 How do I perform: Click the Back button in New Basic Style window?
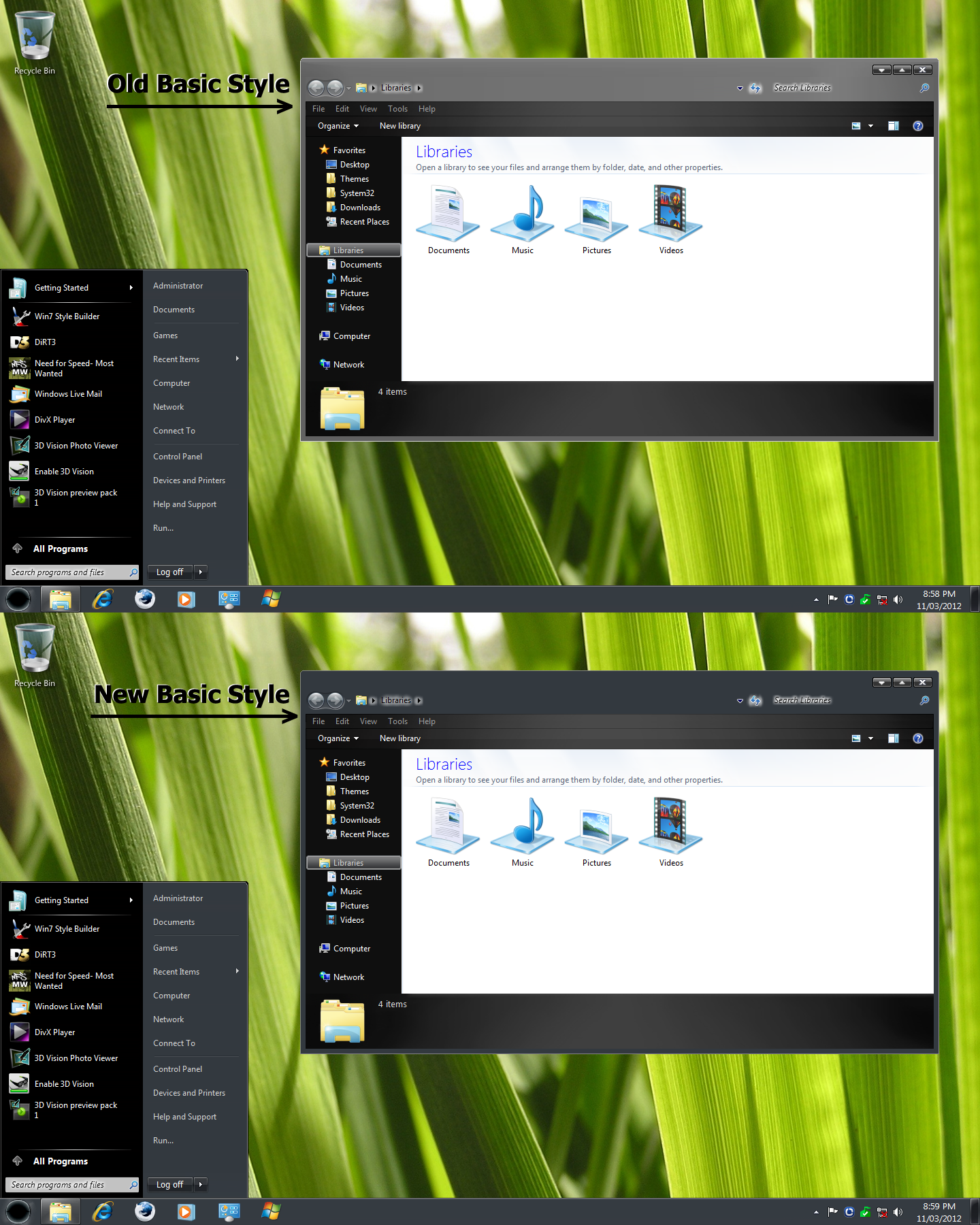pos(316,700)
